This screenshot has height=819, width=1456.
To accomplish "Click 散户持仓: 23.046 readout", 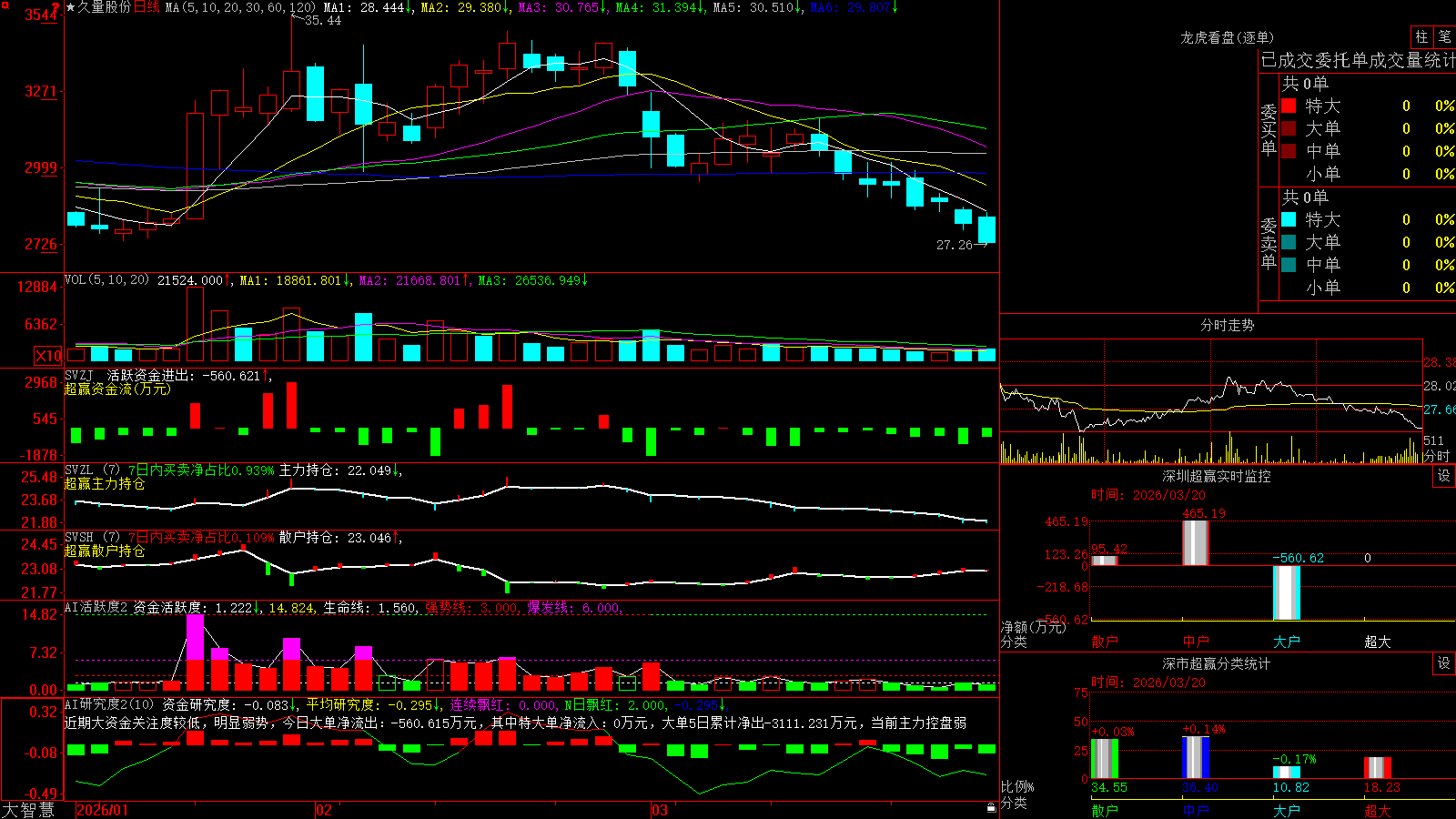I will pos(336,538).
